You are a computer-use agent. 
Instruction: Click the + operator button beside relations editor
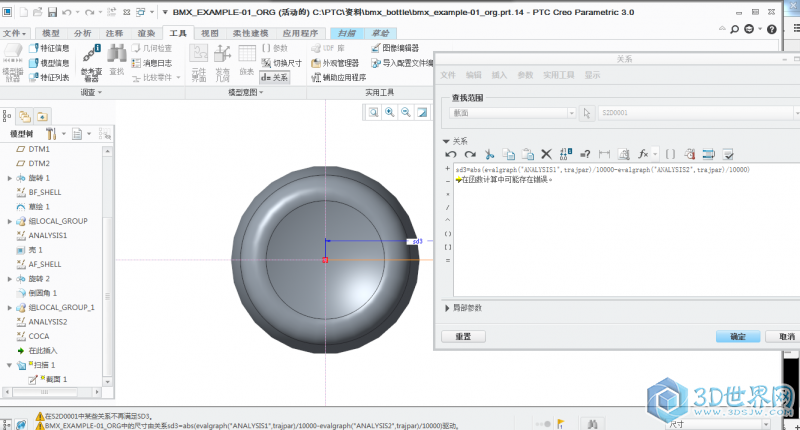[448, 168]
